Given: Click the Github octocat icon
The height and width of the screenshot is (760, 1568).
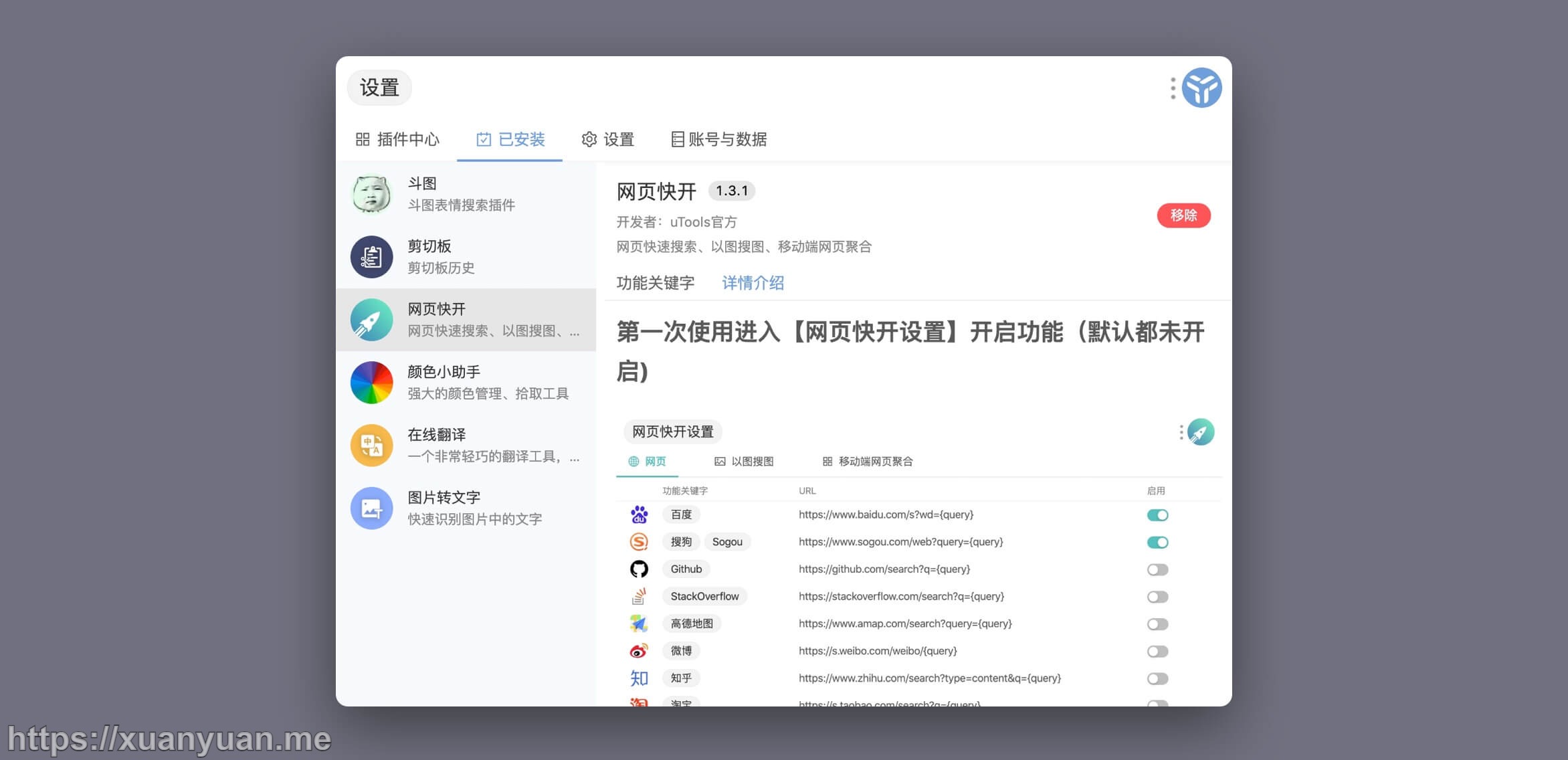Looking at the screenshot, I should pos(639,569).
